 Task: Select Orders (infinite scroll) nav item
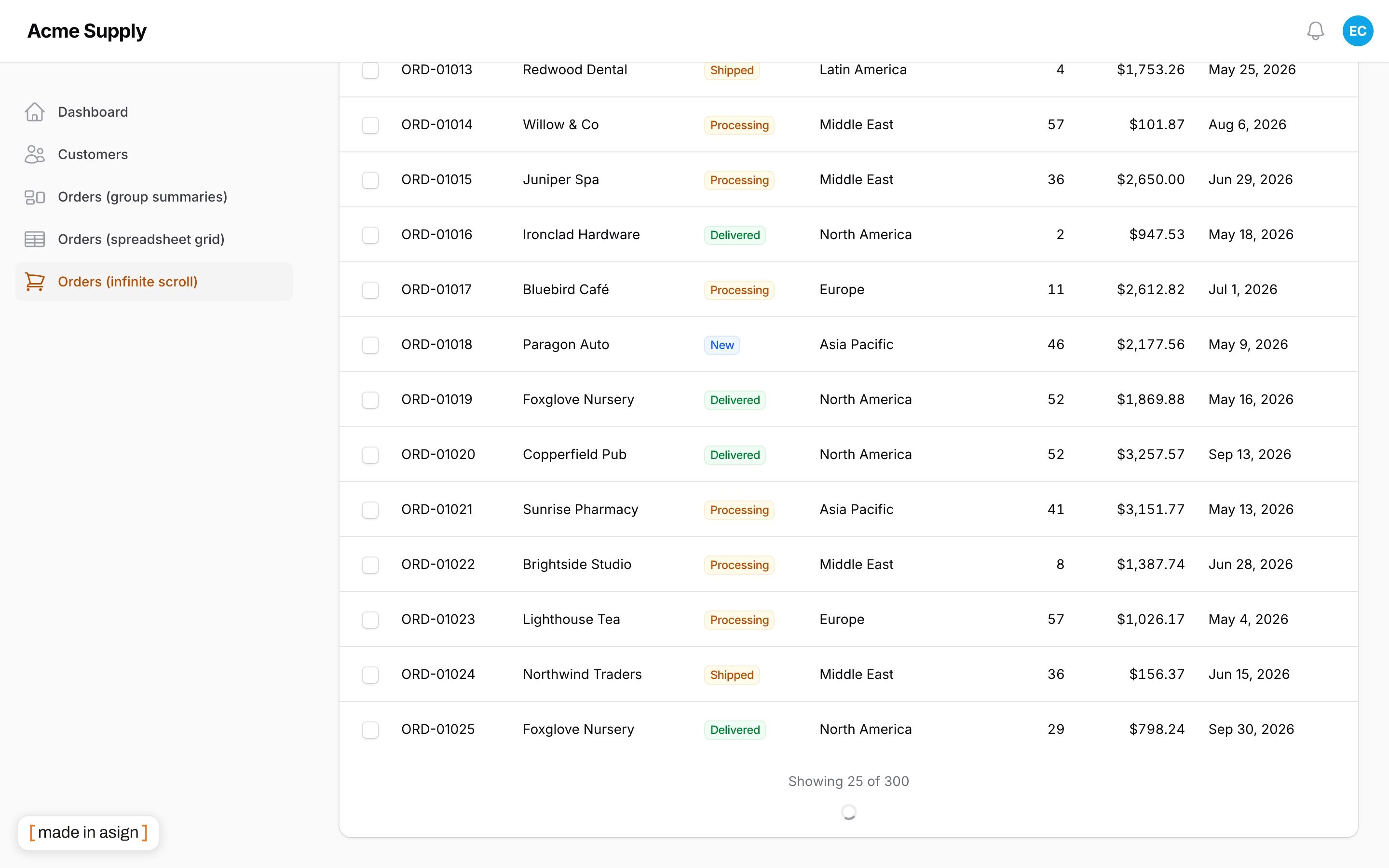(x=154, y=282)
